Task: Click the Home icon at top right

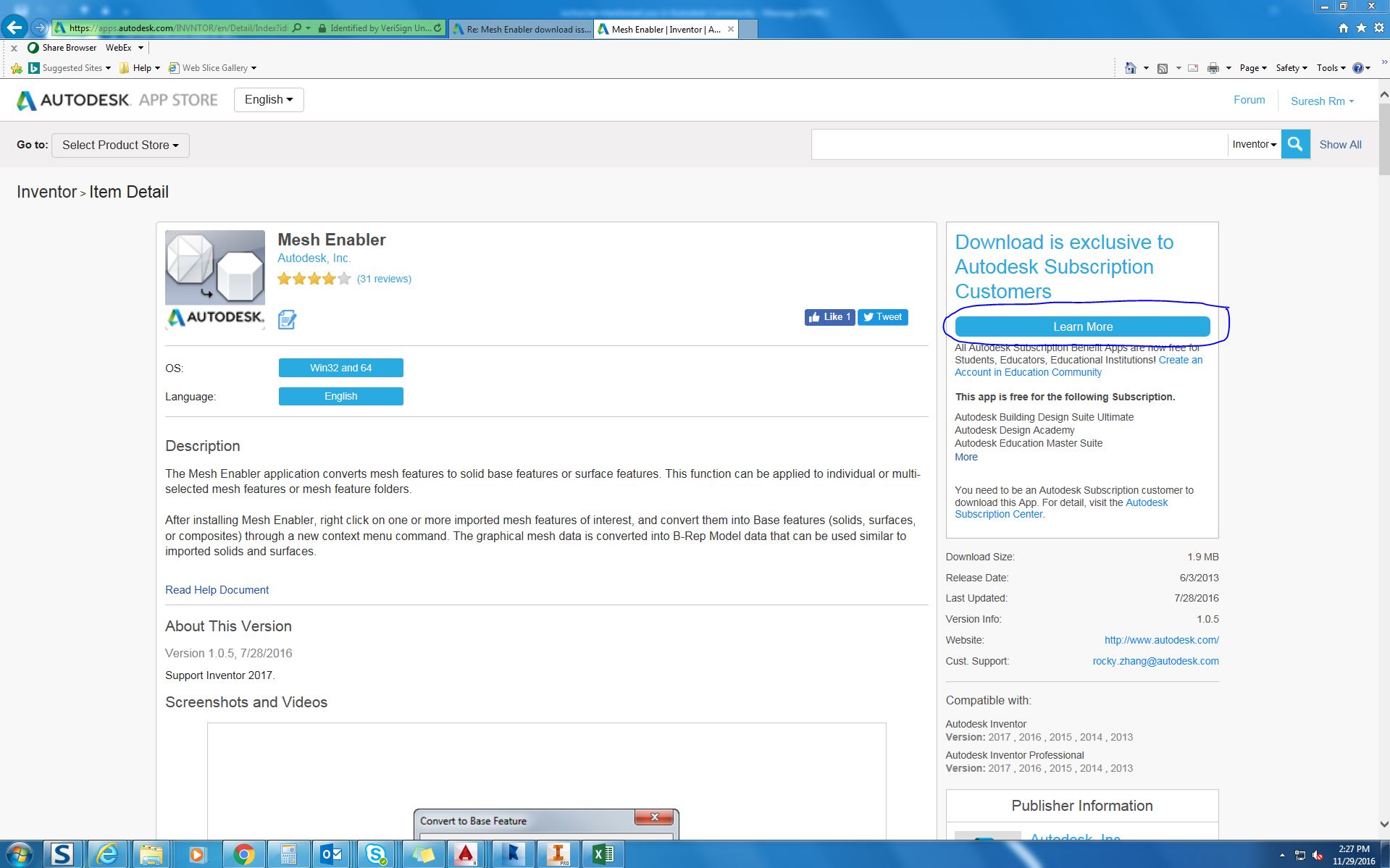Action: point(1344,28)
